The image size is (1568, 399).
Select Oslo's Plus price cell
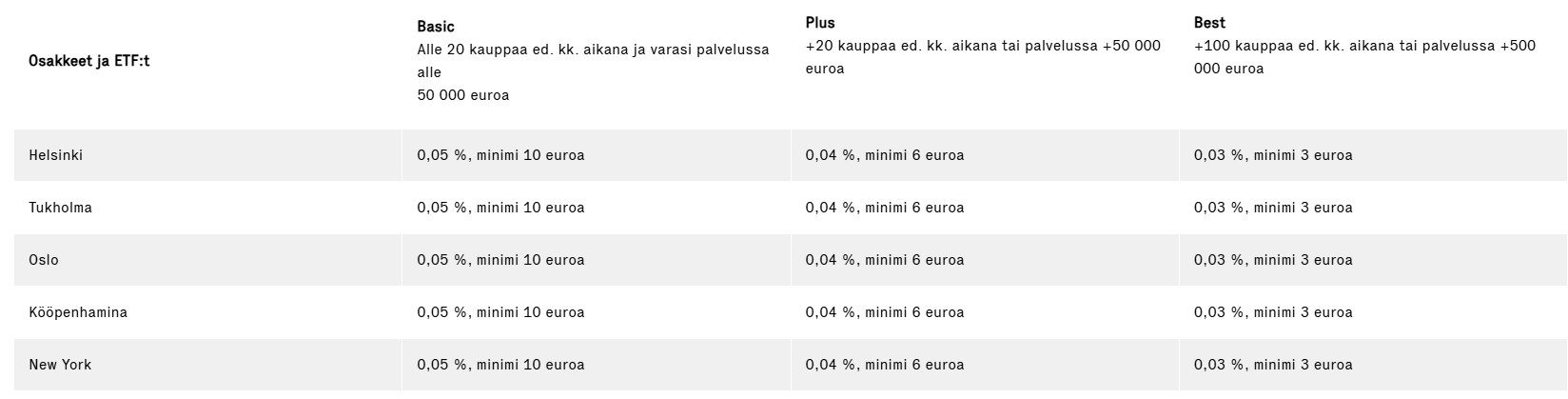pyautogui.click(x=885, y=260)
